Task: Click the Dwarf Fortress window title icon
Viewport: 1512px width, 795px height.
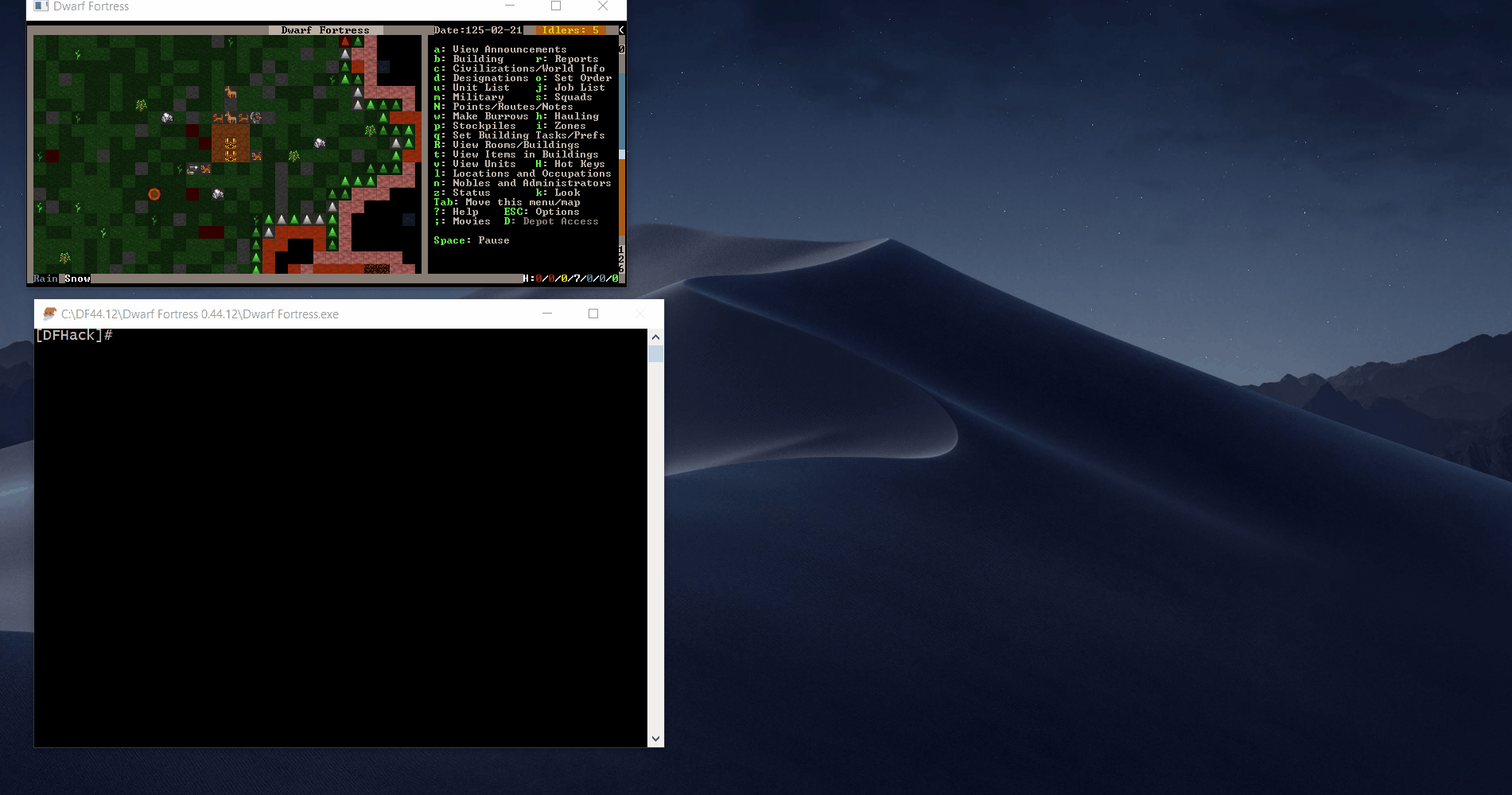Action: 41,6
